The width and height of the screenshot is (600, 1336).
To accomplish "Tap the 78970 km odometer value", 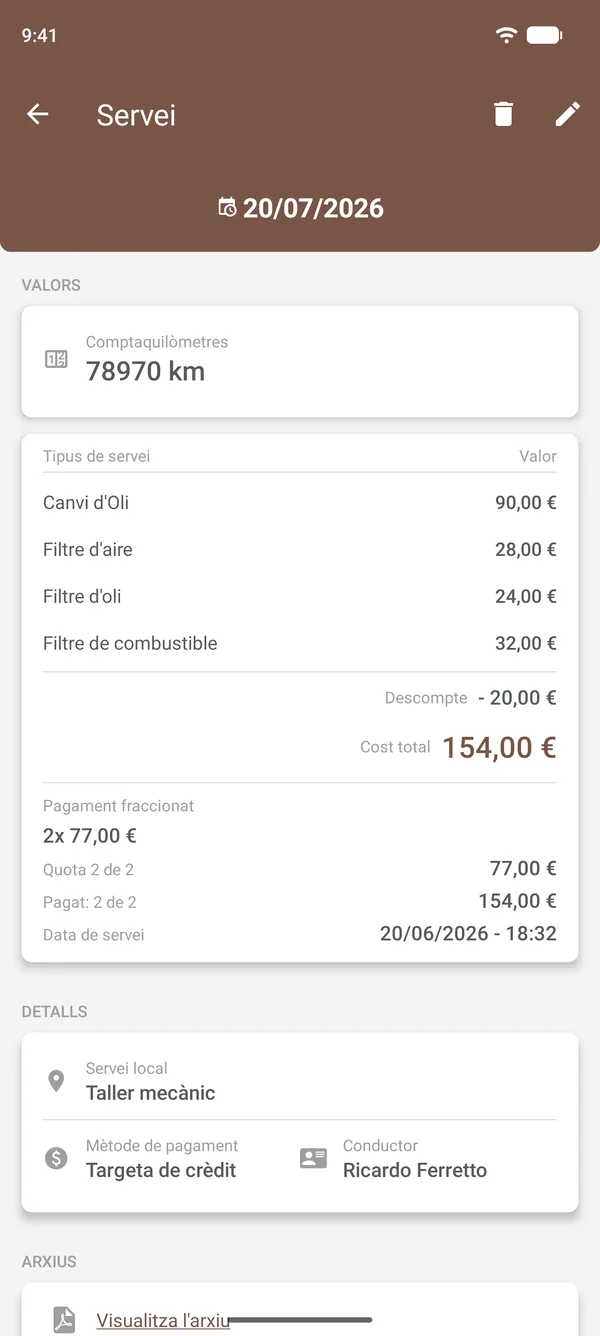I will coord(145,371).
